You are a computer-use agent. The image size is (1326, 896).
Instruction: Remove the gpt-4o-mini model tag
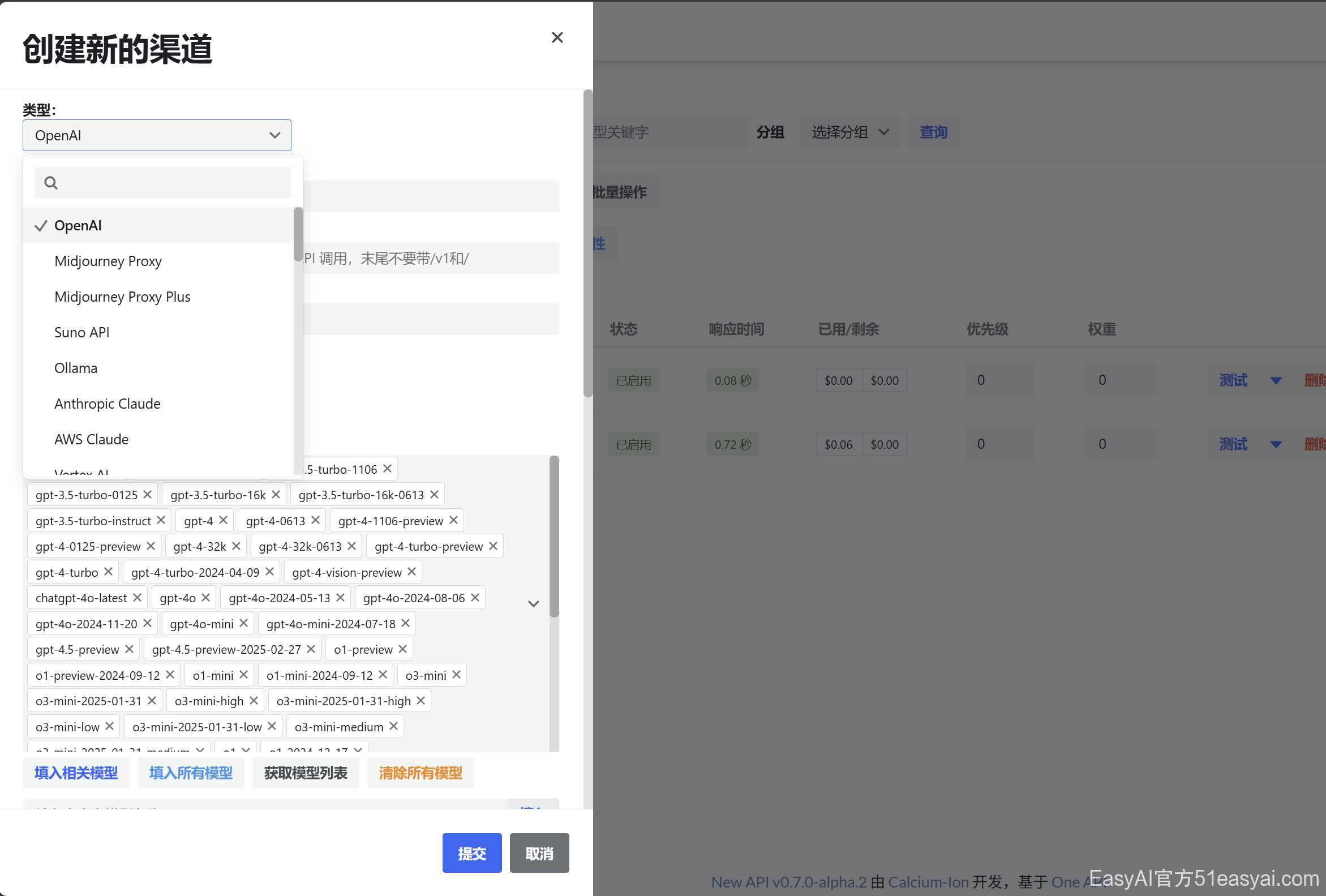243,623
